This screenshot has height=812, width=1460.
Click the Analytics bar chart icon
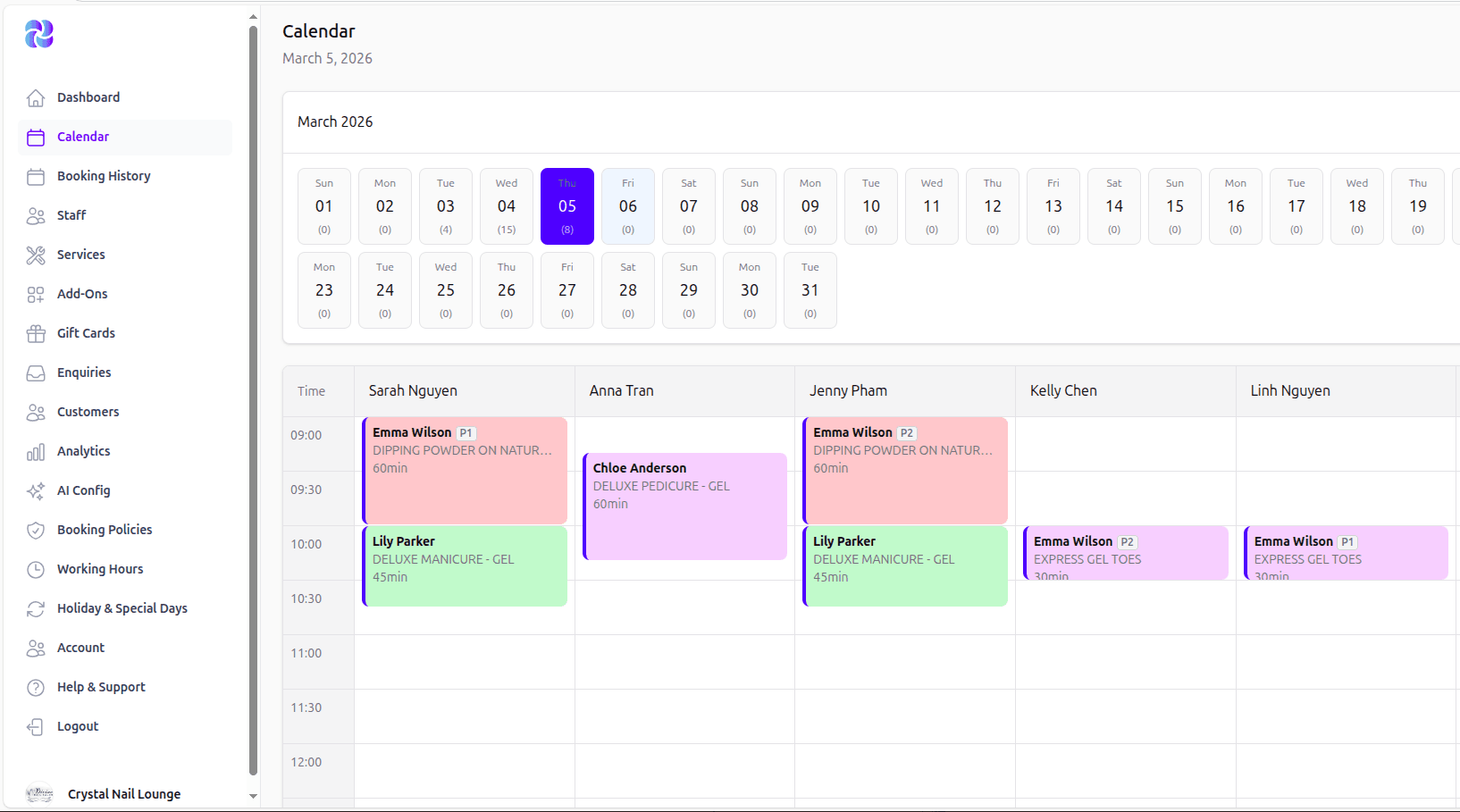coord(36,451)
